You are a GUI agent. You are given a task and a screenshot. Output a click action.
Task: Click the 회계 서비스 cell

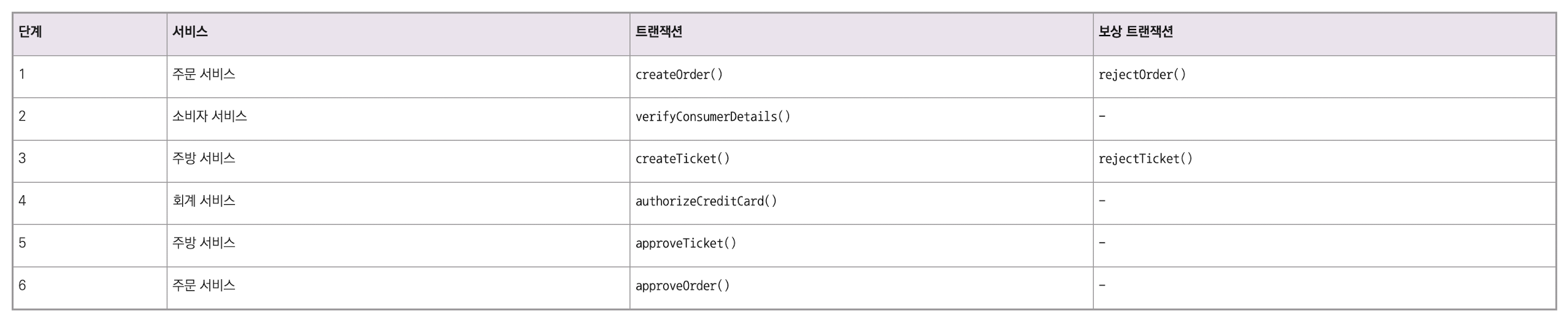coord(204,201)
